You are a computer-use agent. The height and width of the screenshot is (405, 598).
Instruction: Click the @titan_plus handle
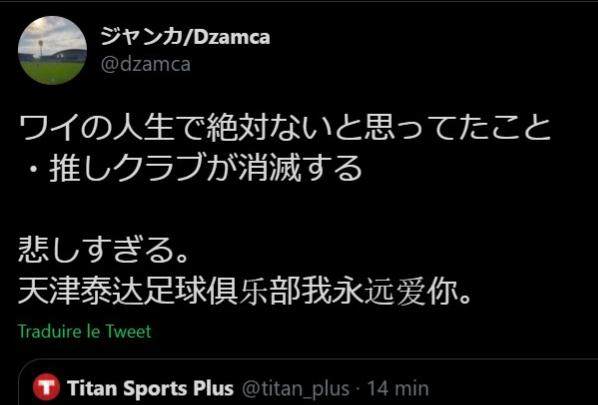coord(296,389)
